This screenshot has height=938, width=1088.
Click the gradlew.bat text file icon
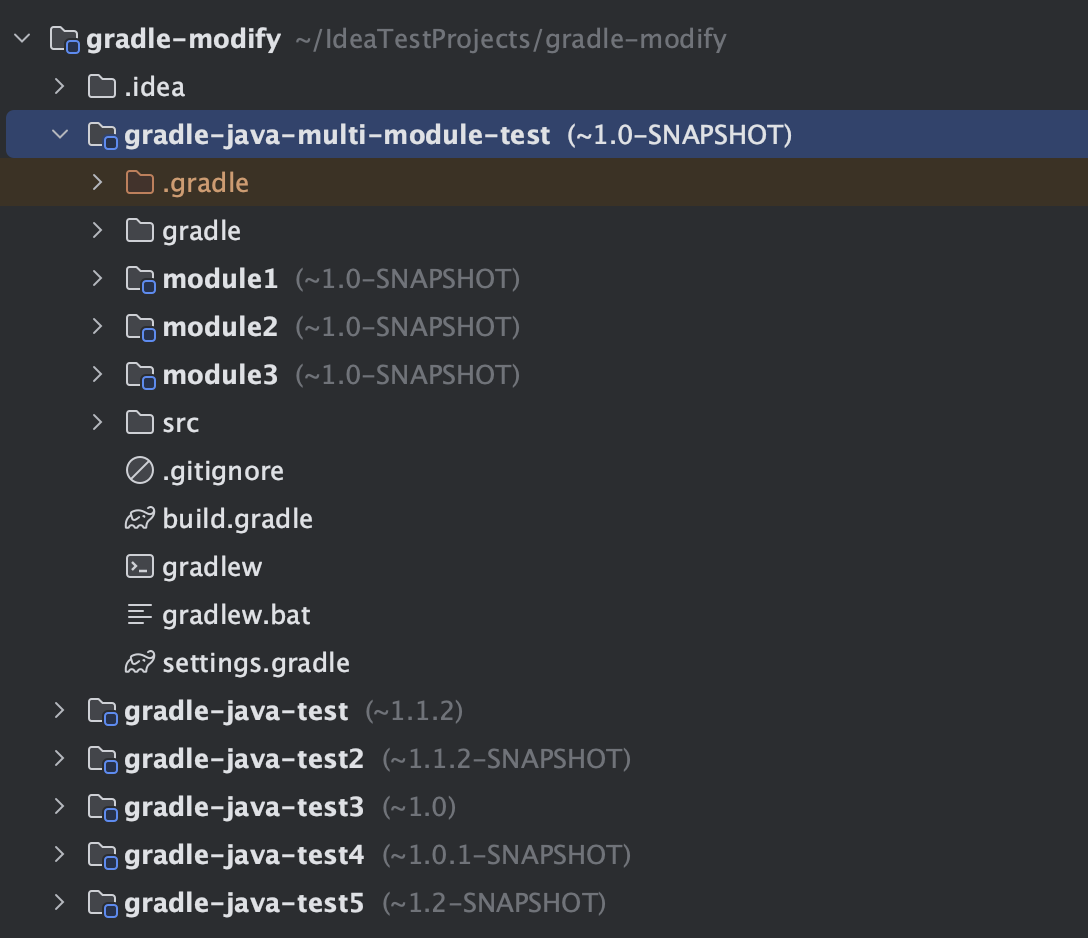140,615
